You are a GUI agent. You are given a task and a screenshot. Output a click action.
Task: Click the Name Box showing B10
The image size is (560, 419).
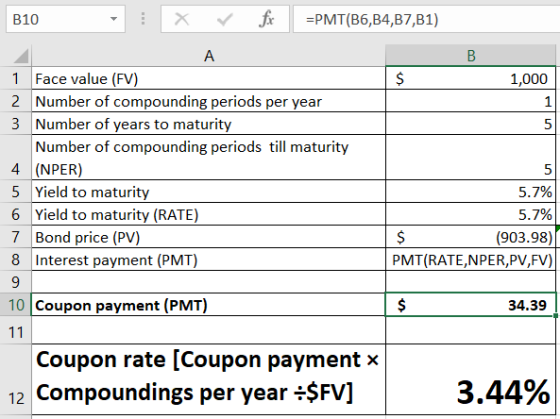[x=66, y=19]
